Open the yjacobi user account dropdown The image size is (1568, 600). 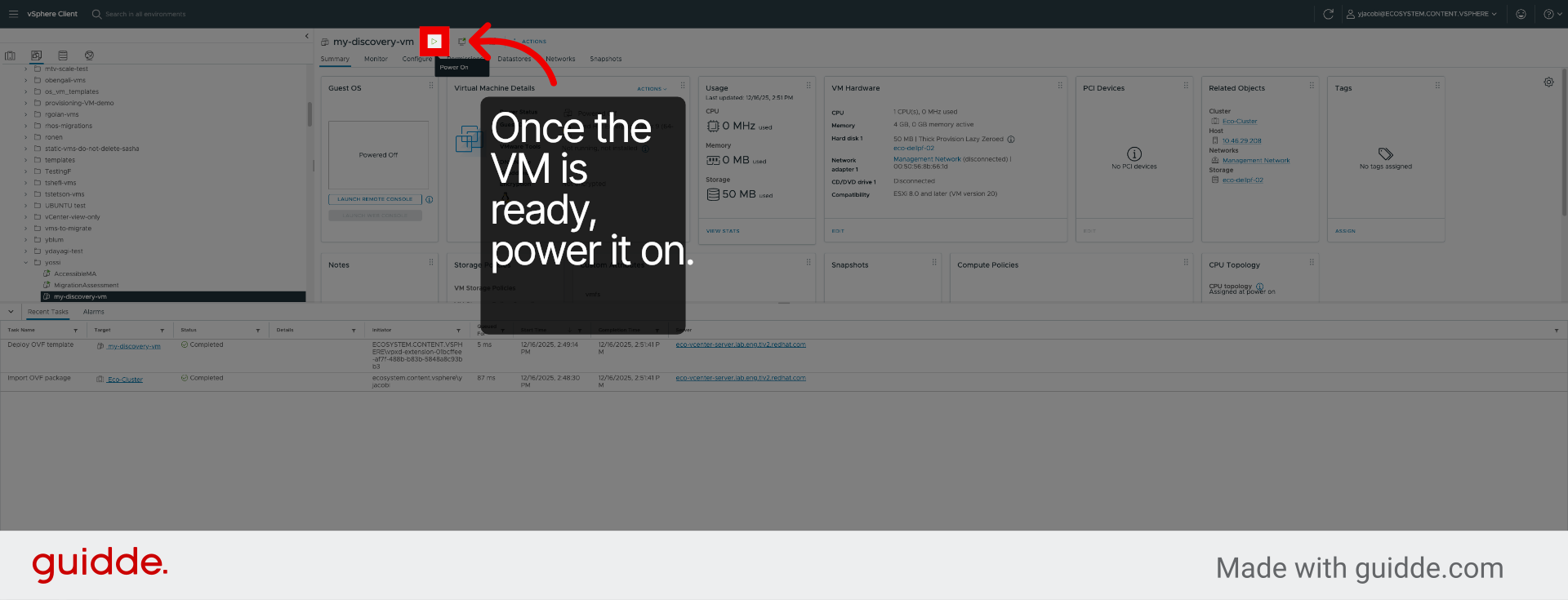pos(1422,14)
